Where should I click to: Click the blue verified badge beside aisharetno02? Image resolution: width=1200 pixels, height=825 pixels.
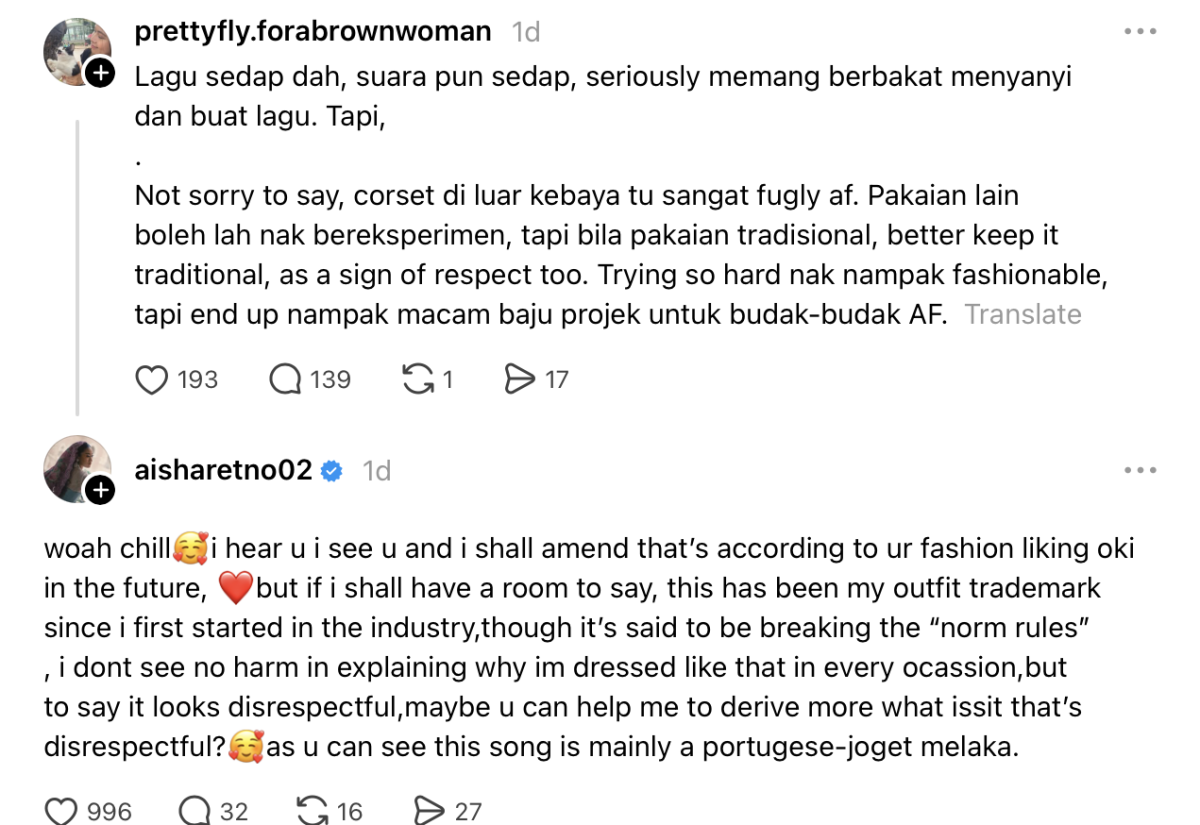click(332, 471)
